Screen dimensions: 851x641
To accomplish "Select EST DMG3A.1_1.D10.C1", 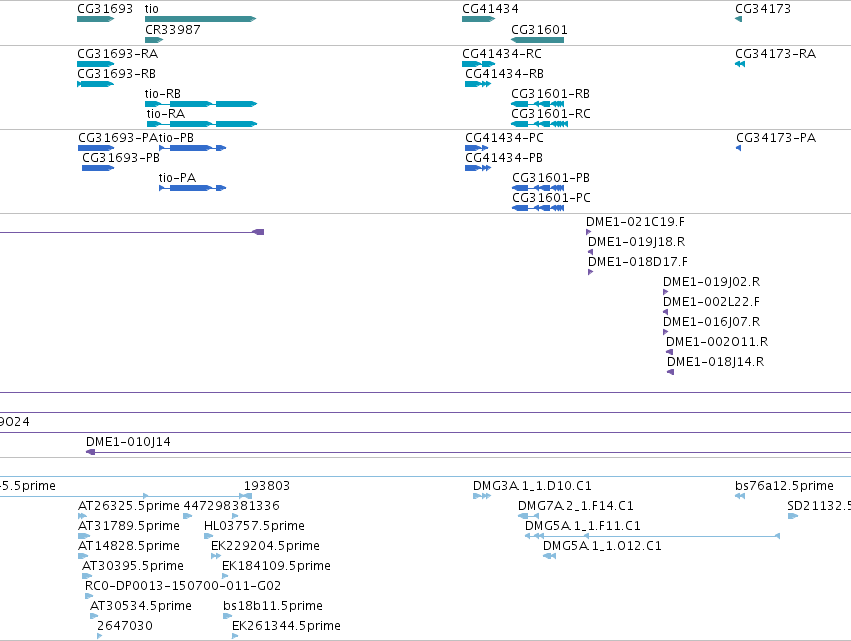I will [x=532, y=486].
